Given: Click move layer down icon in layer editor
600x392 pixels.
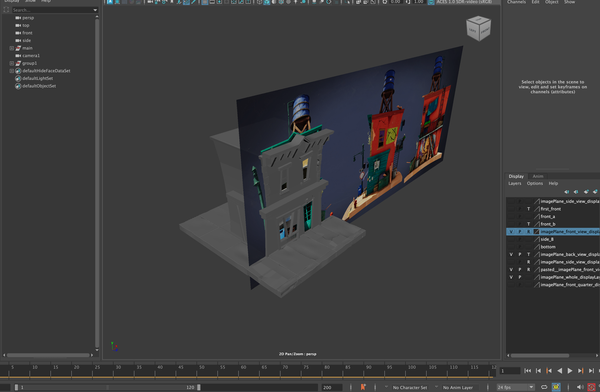Looking at the screenshot, I should pos(576,191).
